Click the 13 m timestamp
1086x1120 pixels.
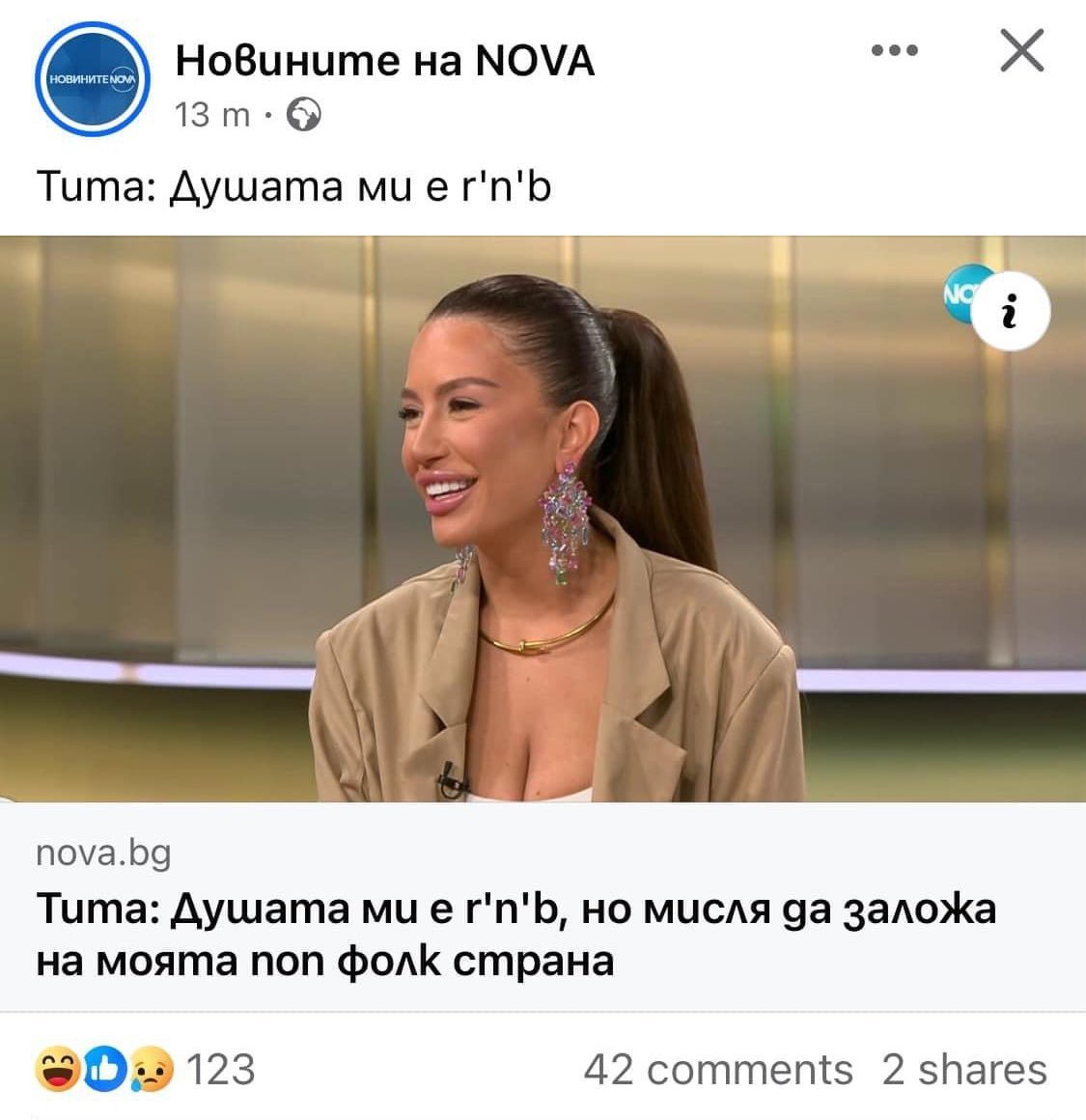(x=212, y=115)
